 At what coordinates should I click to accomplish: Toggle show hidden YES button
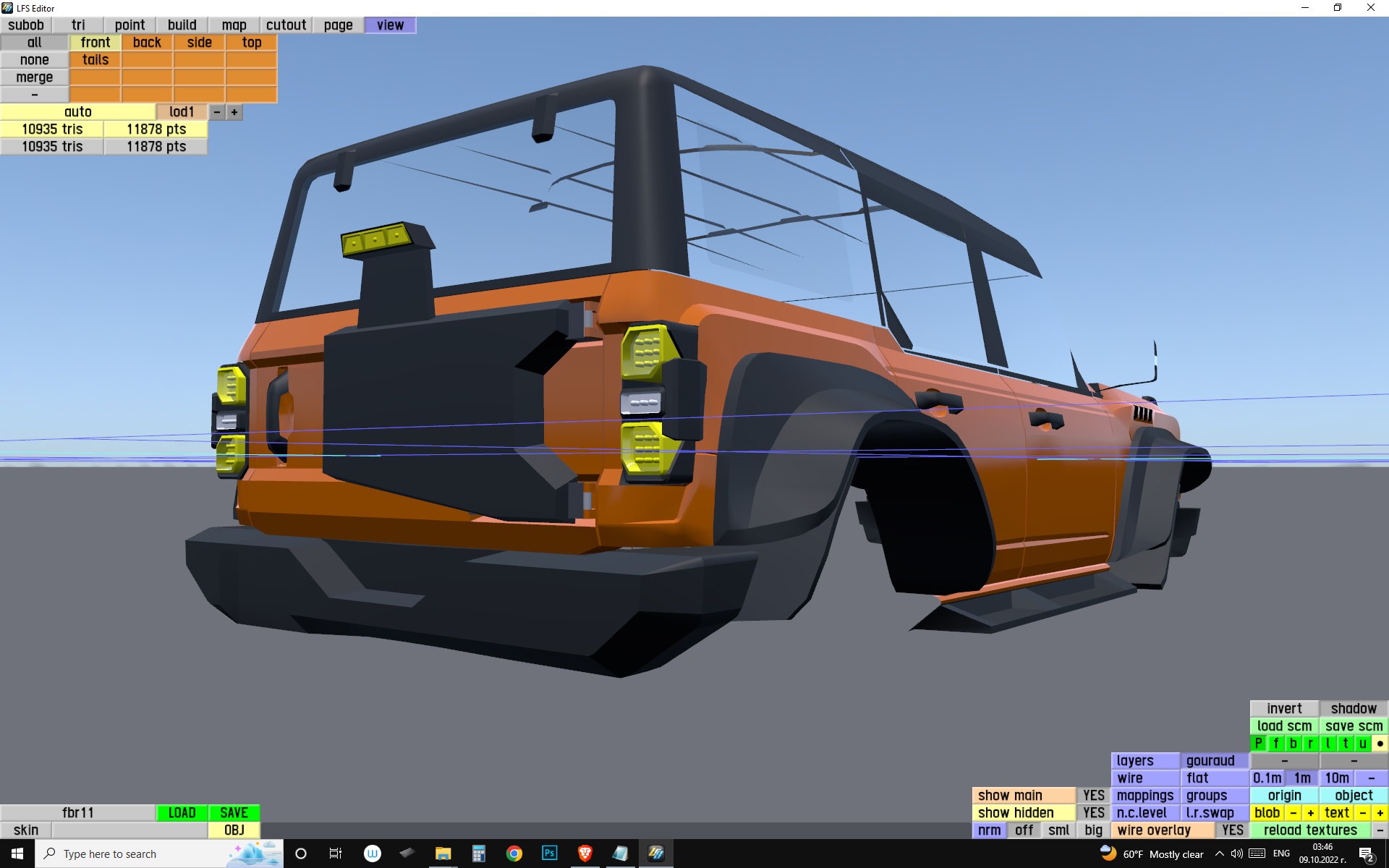pyautogui.click(x=1093, y=813)
